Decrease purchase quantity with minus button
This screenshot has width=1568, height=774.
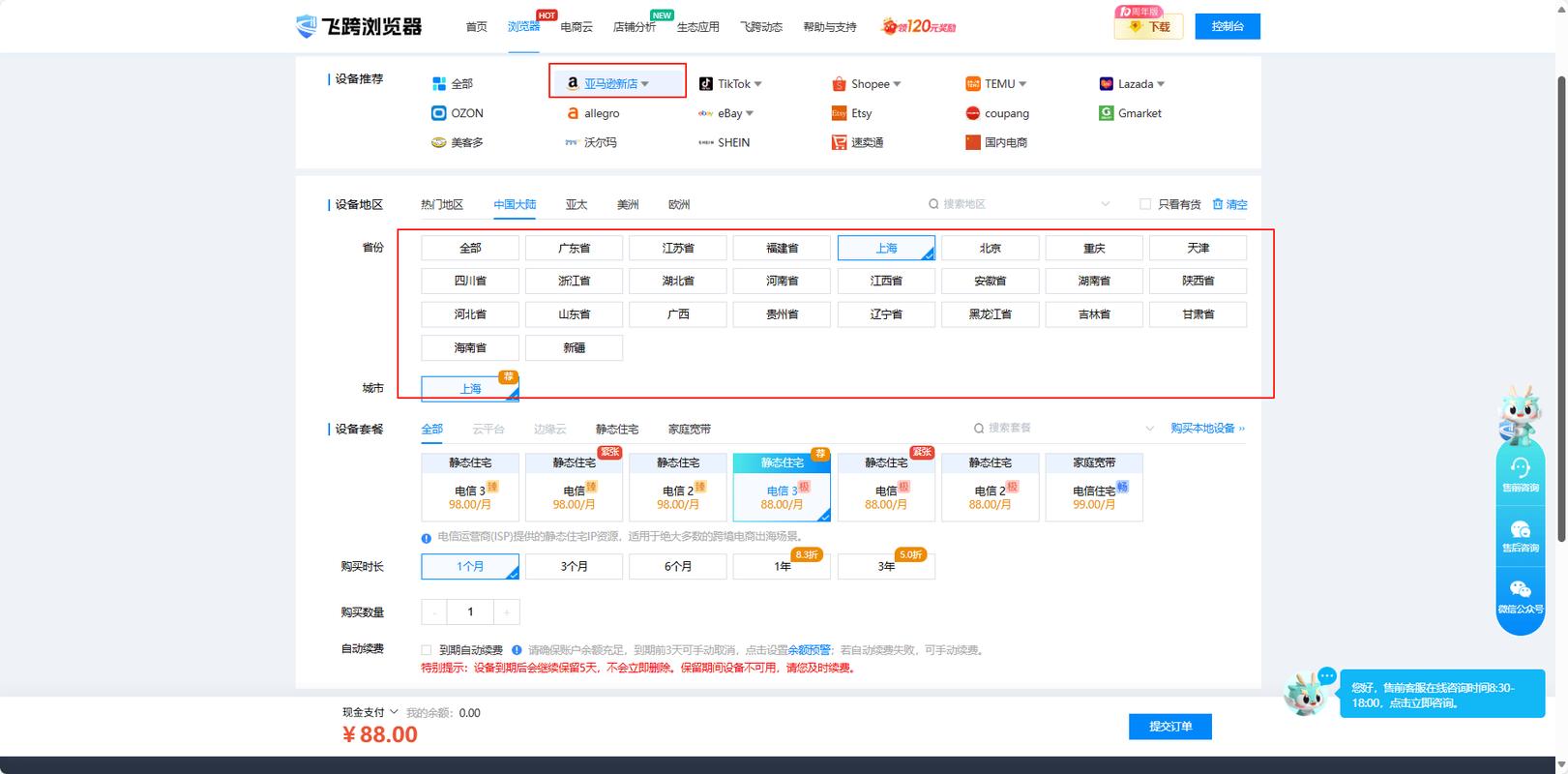point(434,611)
